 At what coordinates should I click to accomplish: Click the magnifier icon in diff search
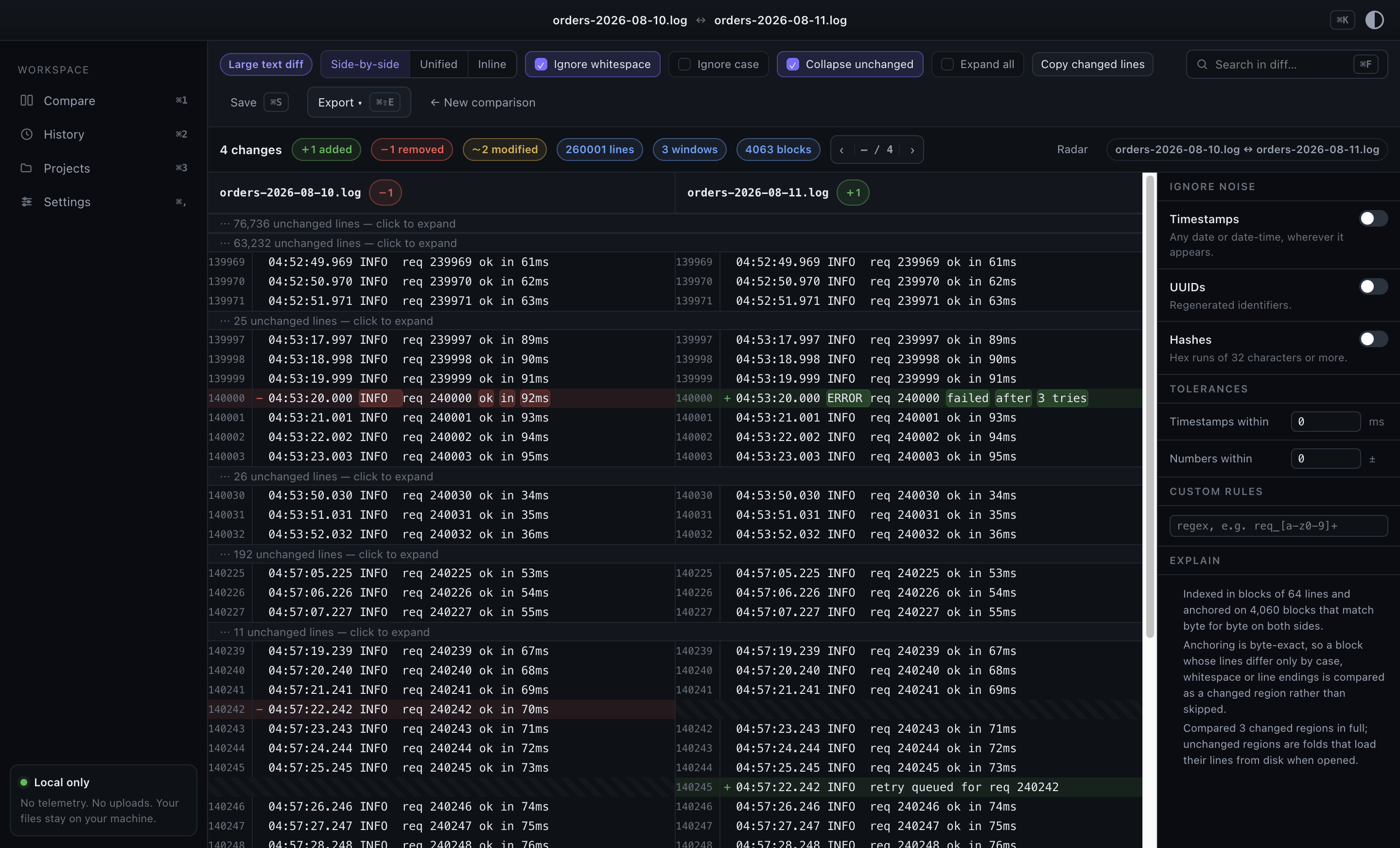1202,64
